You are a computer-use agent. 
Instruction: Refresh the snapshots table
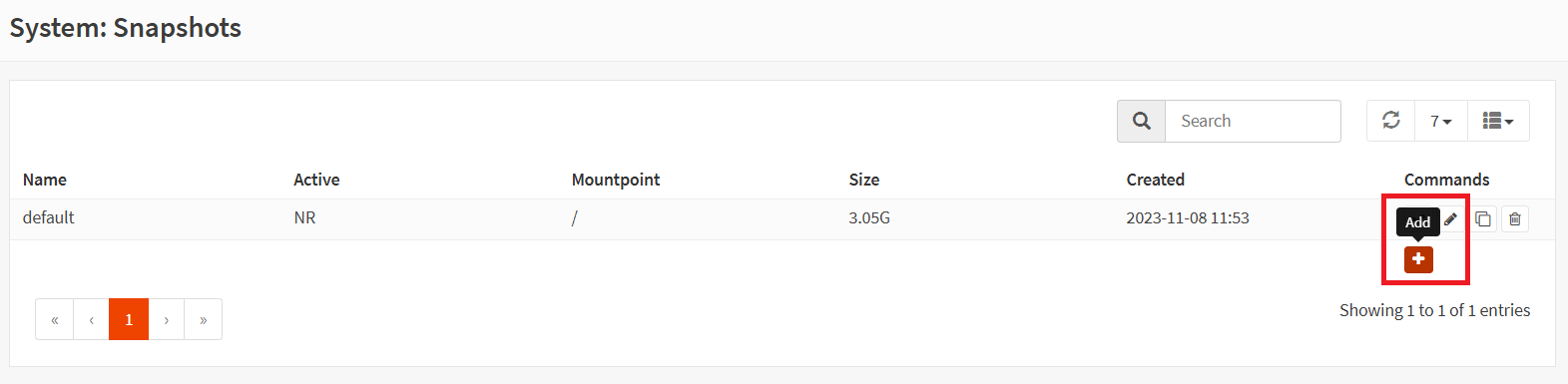pos(1391,121)
